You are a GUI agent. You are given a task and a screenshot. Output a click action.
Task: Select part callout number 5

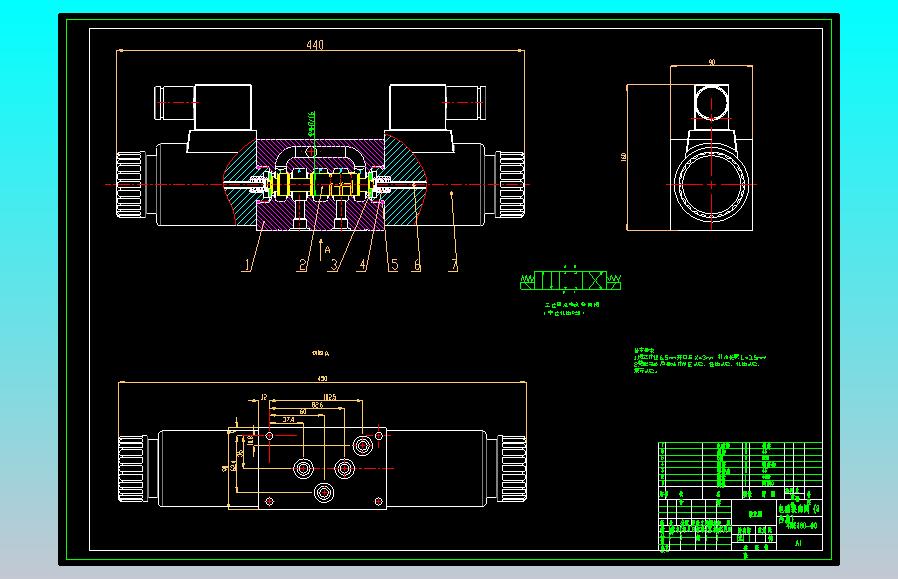(393, 265)
